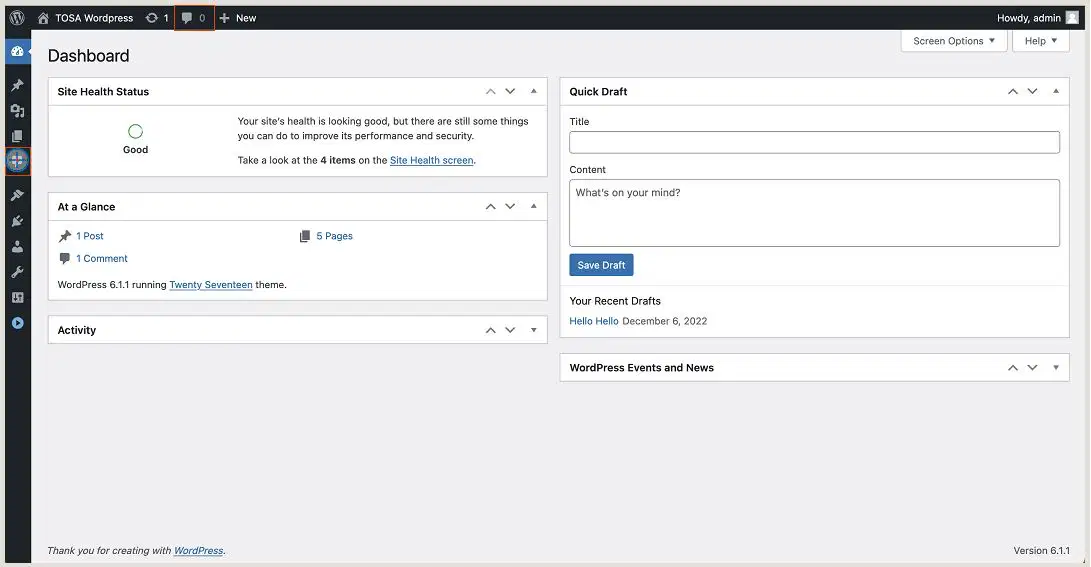This screenshot has height=567, width=1091.
Task: Open the Howdy, admin account menu
Action: tap(1028, 18)
